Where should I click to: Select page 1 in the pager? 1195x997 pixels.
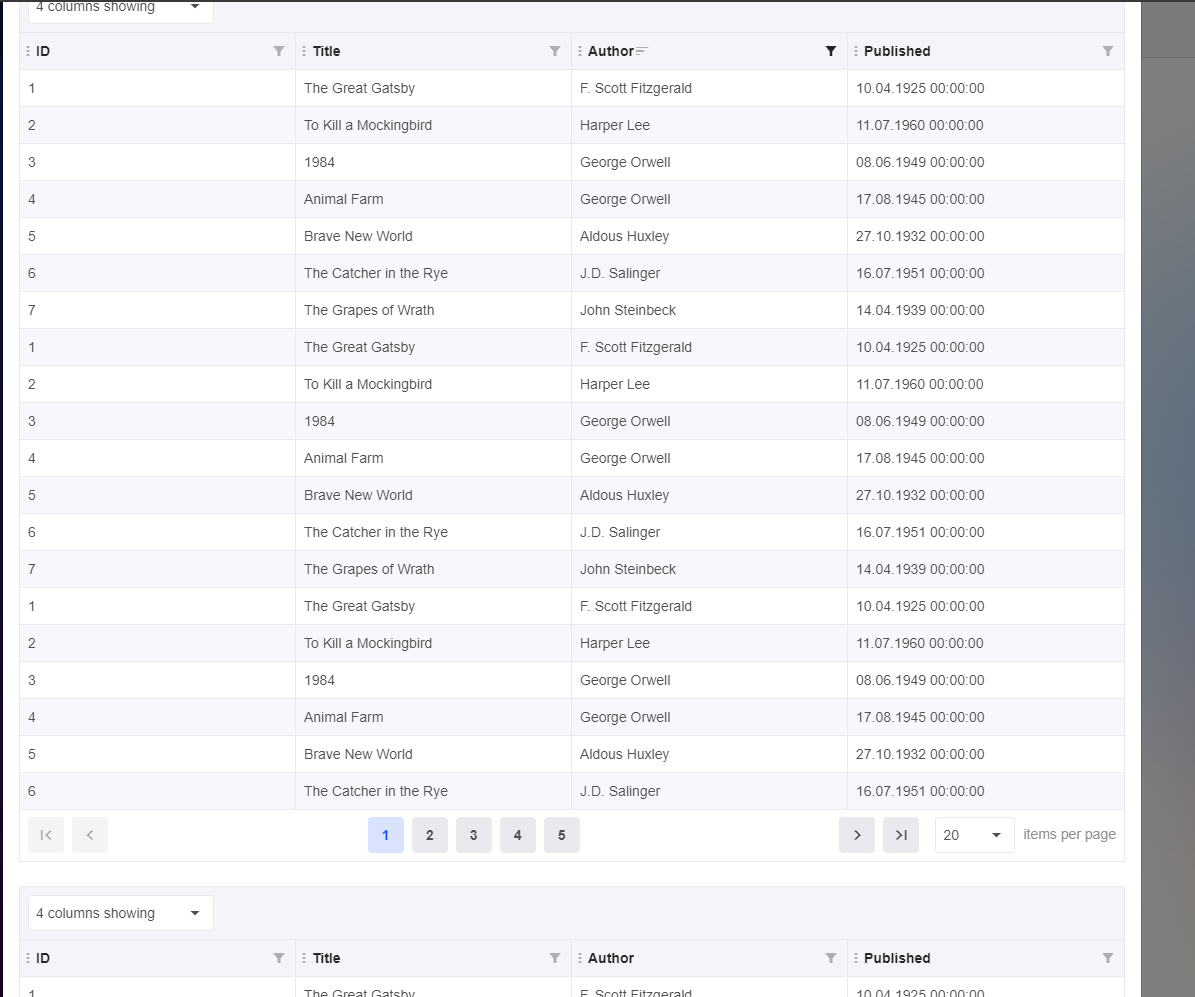[386, 835]
